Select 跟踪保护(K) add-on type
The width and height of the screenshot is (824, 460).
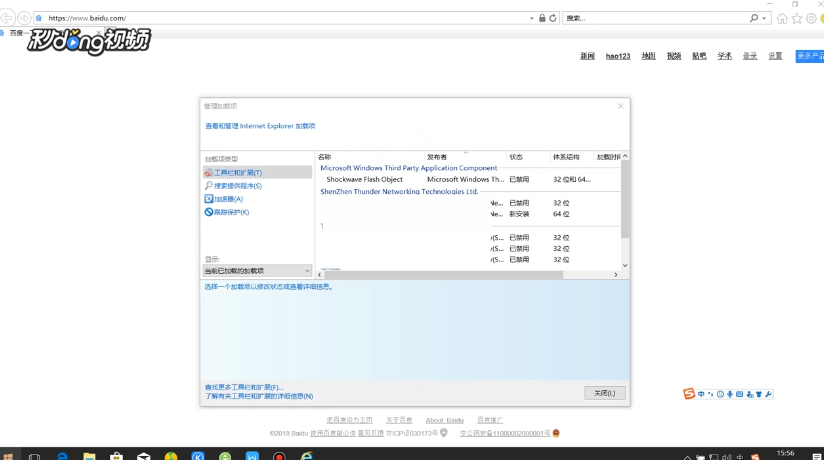(226, 212)
